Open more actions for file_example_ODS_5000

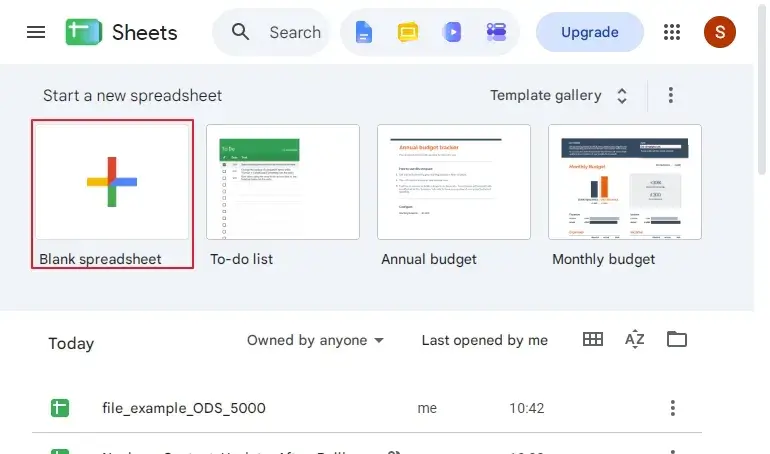(x=672, y=408)
